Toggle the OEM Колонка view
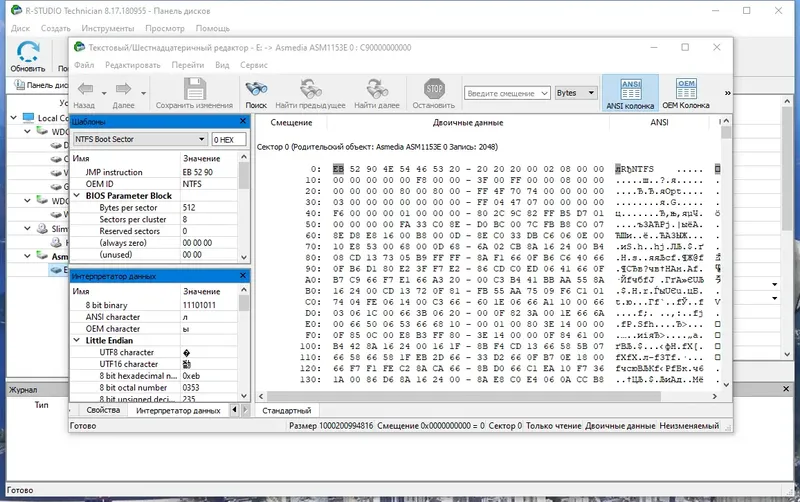 click(x=686, y=93)
